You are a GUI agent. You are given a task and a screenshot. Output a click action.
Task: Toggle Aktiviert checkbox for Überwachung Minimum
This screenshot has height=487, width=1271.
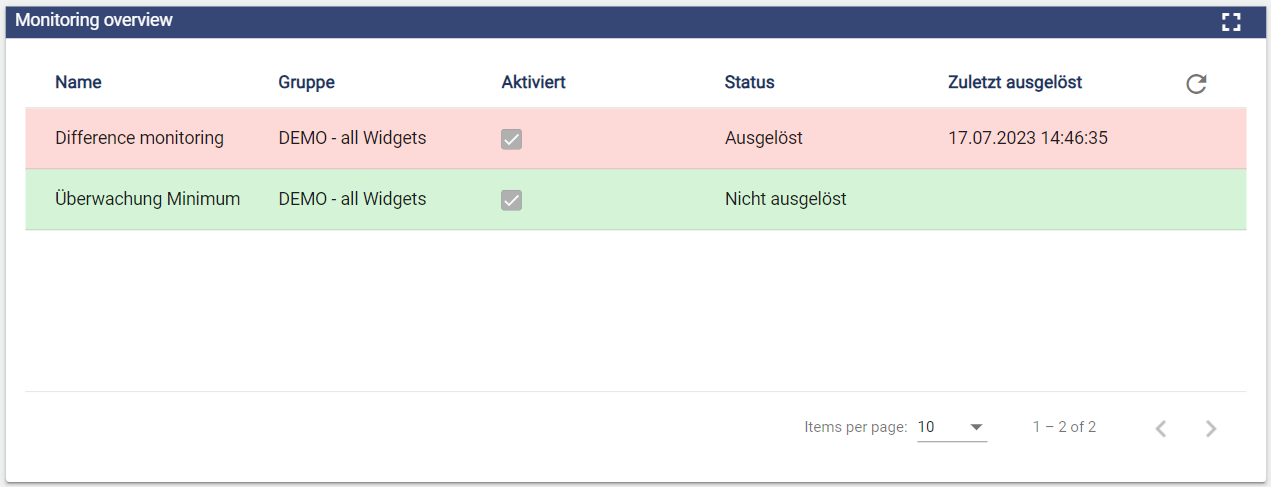[511, 200]
